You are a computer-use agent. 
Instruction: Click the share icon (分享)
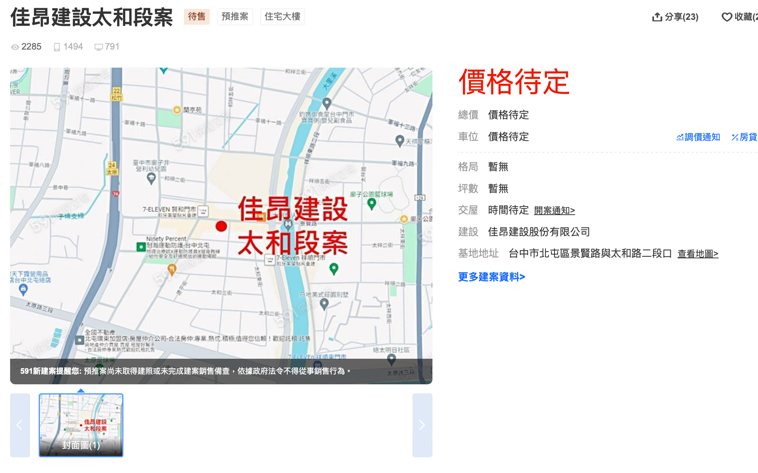pos(656,17)
